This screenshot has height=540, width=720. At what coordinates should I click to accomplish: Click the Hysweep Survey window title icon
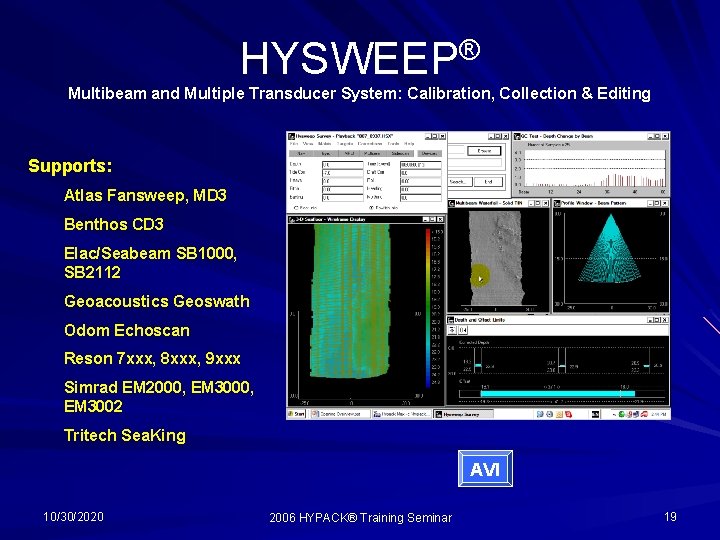pos(291,136)
